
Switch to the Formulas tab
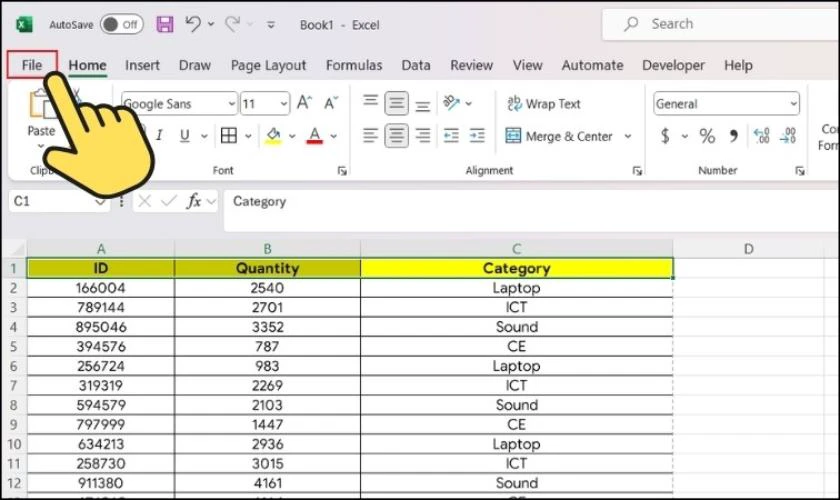[354, 65]
